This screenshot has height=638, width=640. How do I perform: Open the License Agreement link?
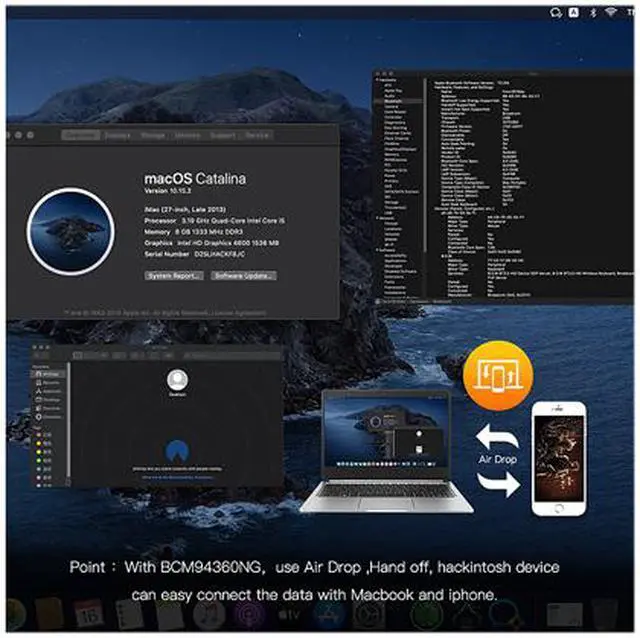click(x=240, y=313)
